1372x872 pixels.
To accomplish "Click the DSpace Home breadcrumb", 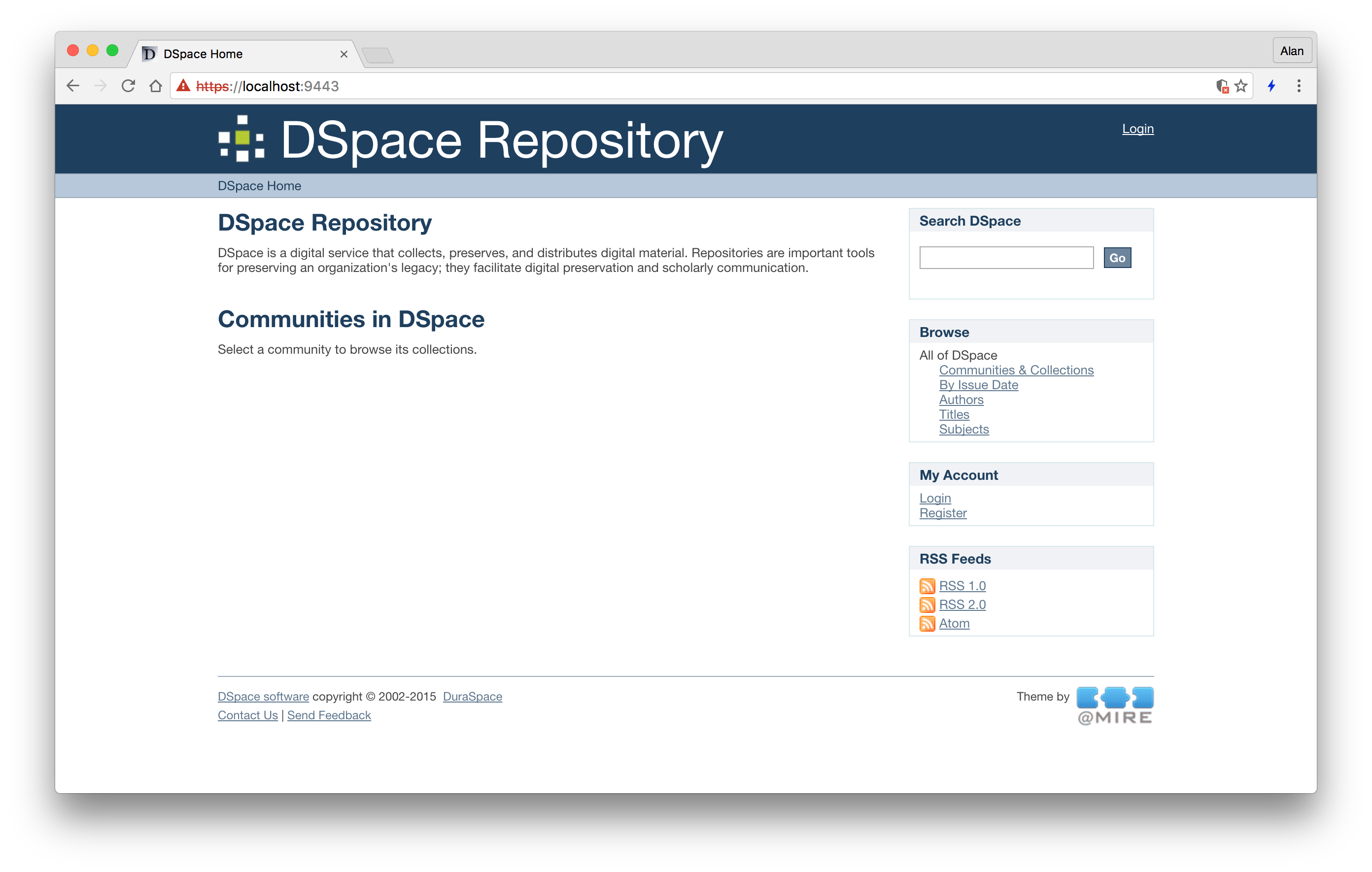I will click(x=259, y=185).
